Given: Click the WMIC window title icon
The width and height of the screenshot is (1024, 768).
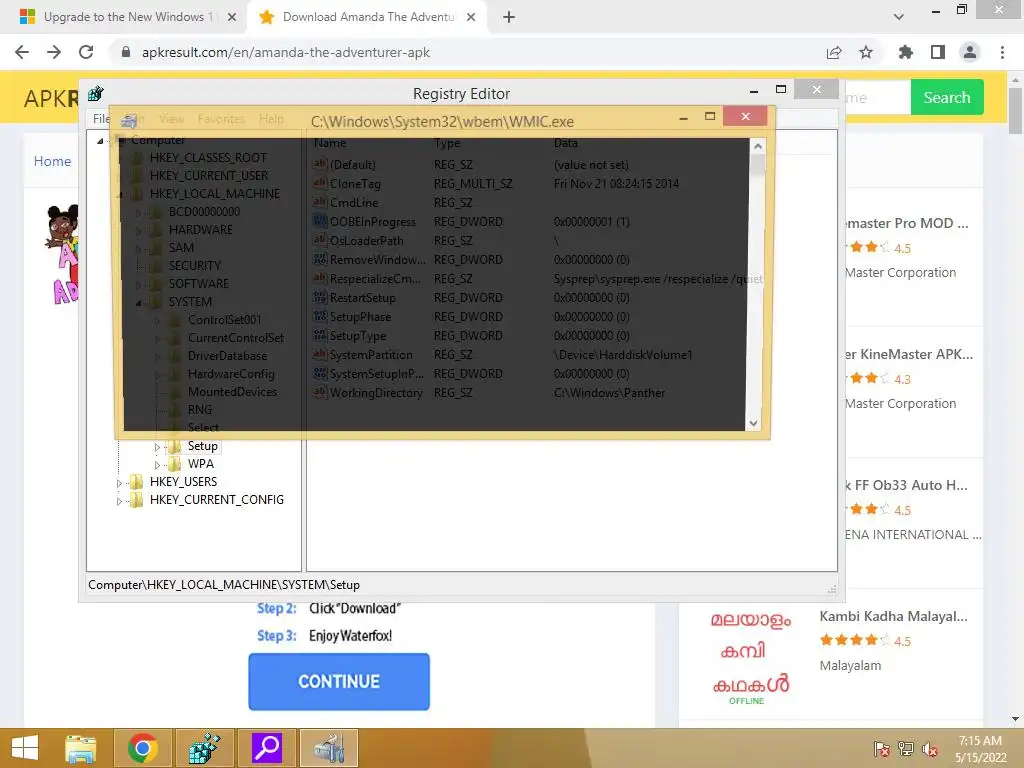Looking at the screenshot, I should [129, 120].
